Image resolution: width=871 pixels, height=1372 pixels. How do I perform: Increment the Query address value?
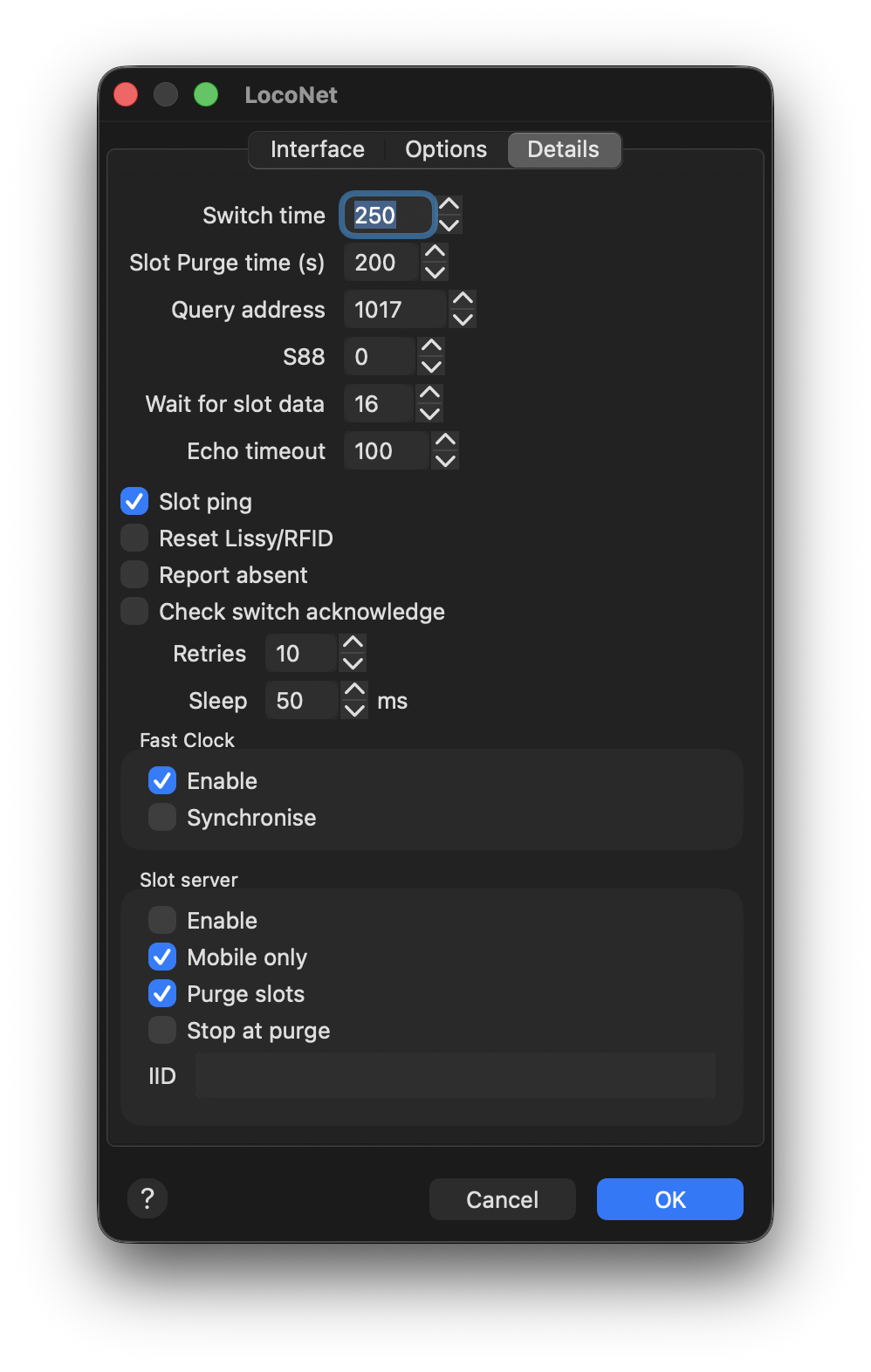click(x=463, y=299)
